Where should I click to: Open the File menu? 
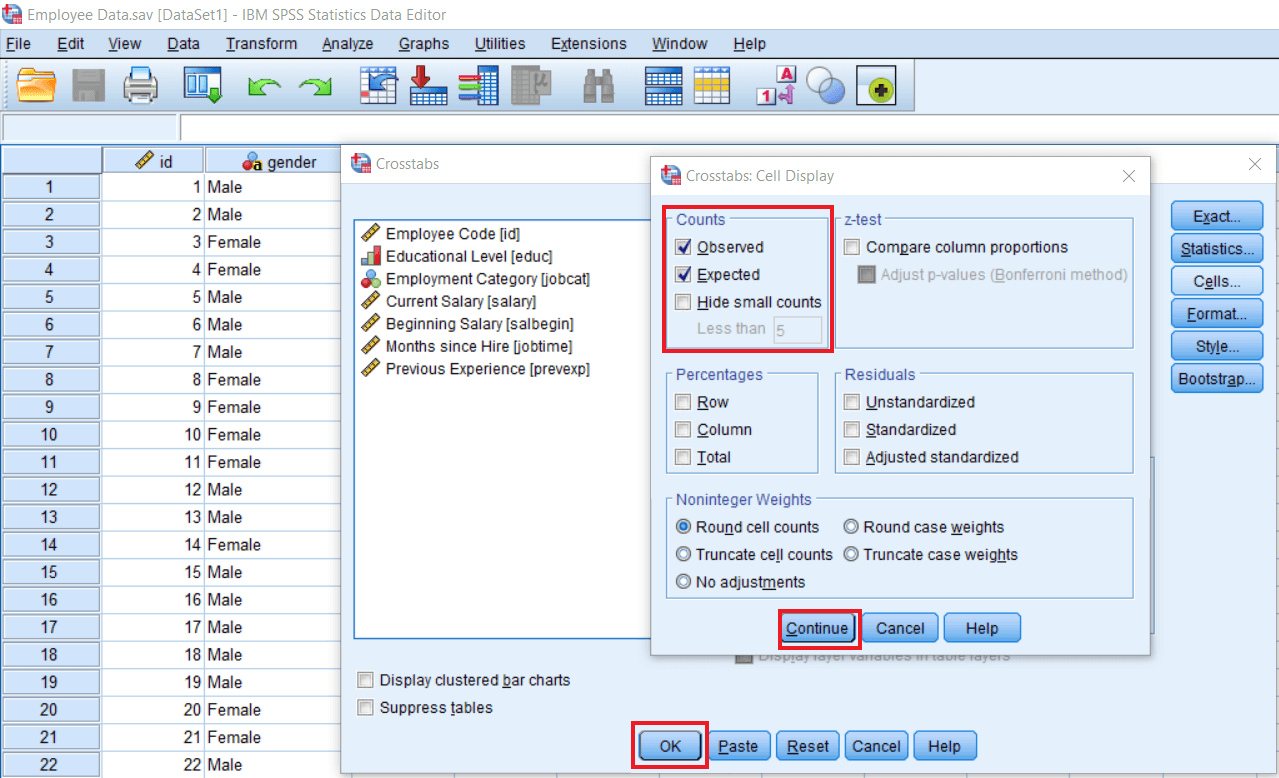click(18, 44)
